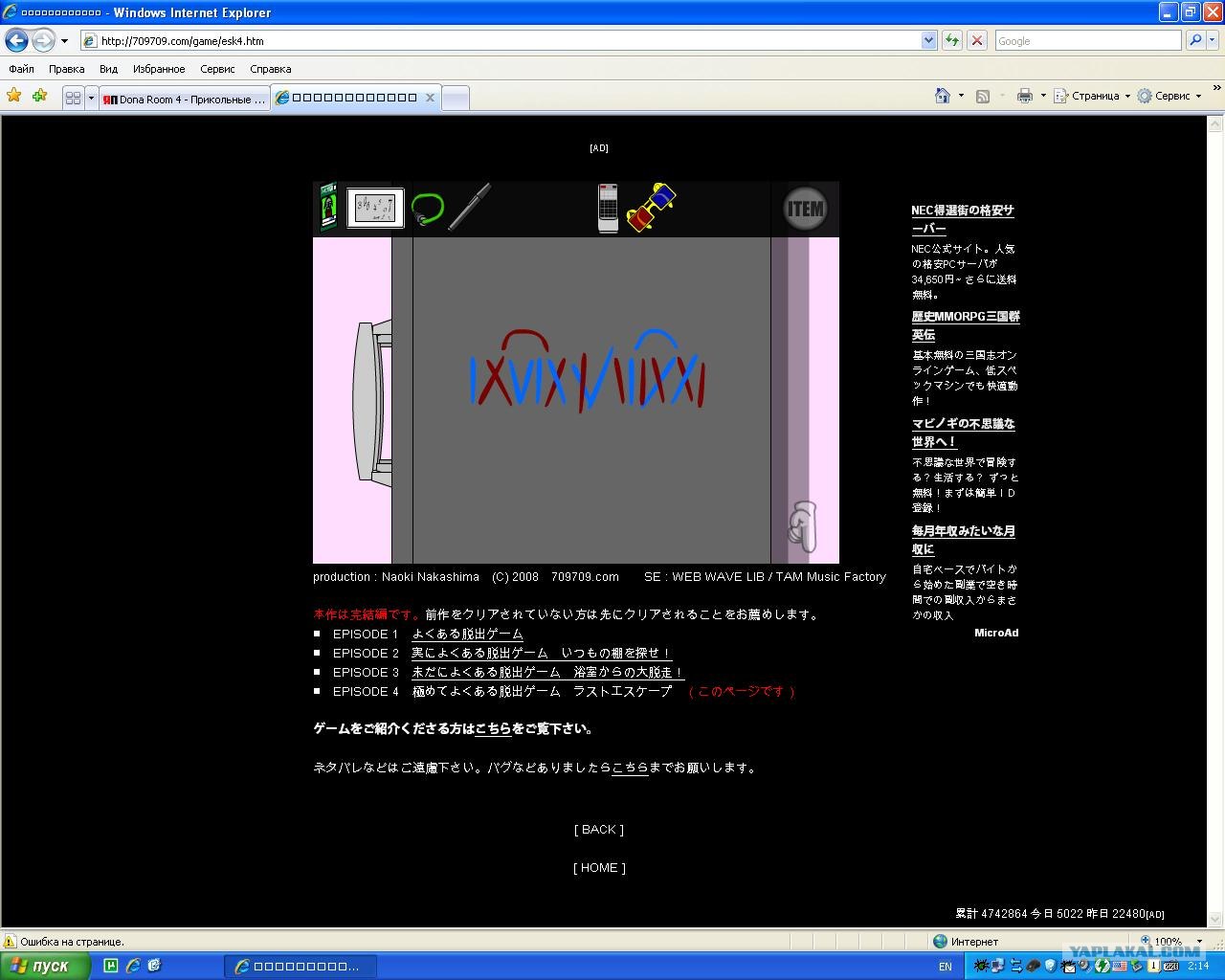
Task: Select the framed note picture item
Action: 375,209
